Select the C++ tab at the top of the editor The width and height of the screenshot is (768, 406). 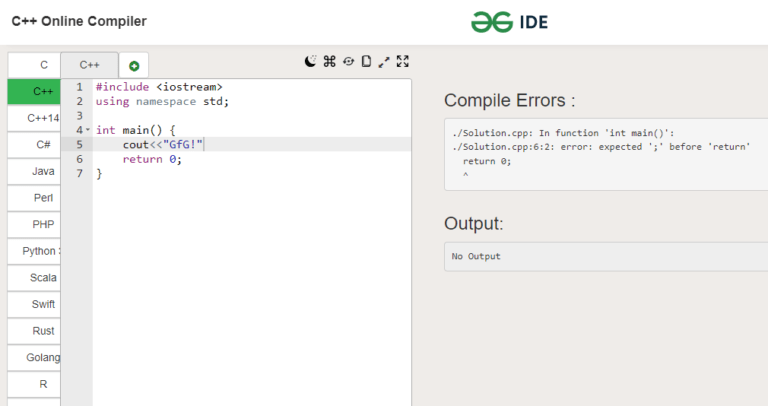(x=89, y=65)
